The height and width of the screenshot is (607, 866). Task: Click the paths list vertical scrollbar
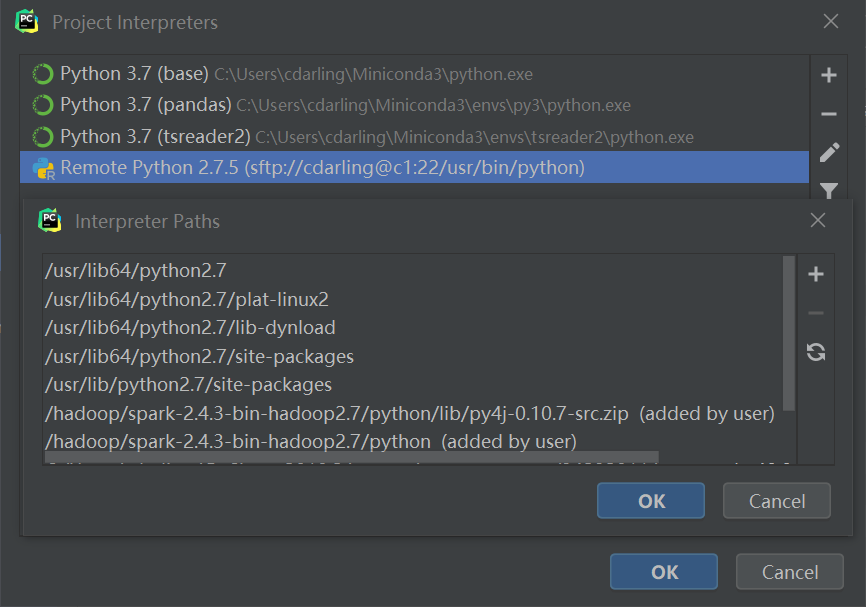click(x=789, y=330)
